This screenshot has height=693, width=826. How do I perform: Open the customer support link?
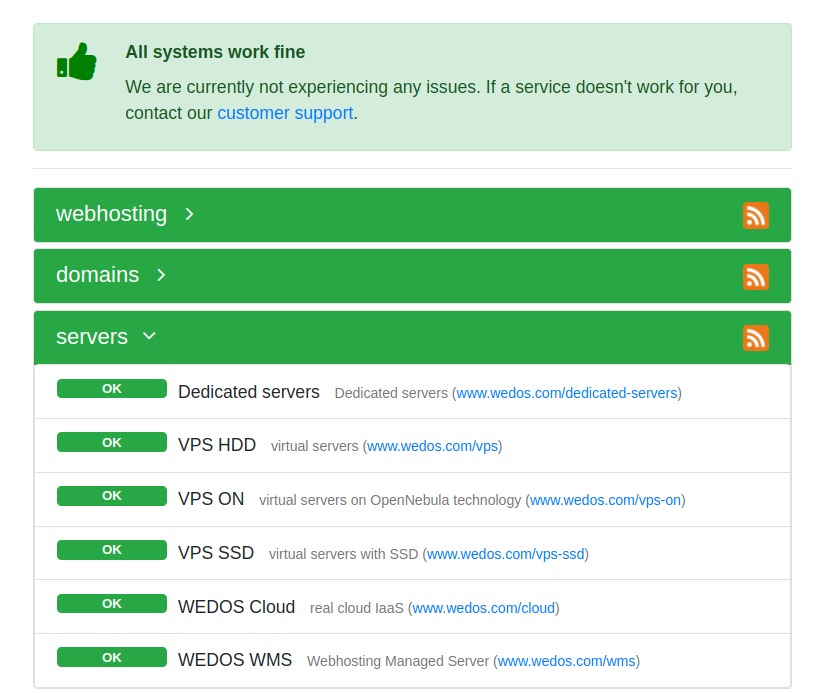(285, 113)
